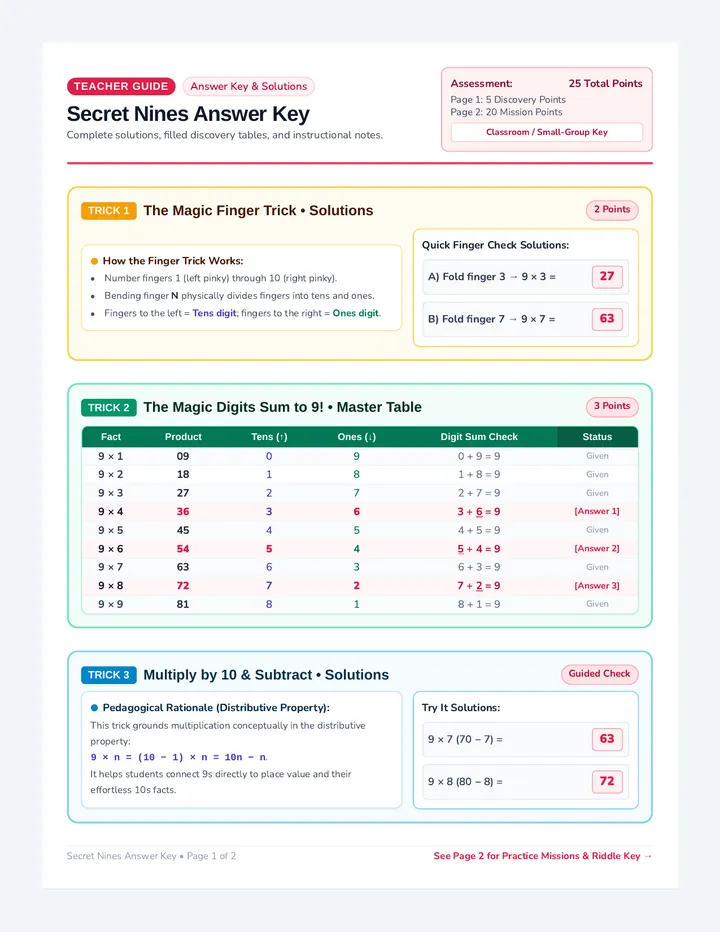Click the 2 Points badge
Viewport: 720px width, 932px height.
click(612, 209)
